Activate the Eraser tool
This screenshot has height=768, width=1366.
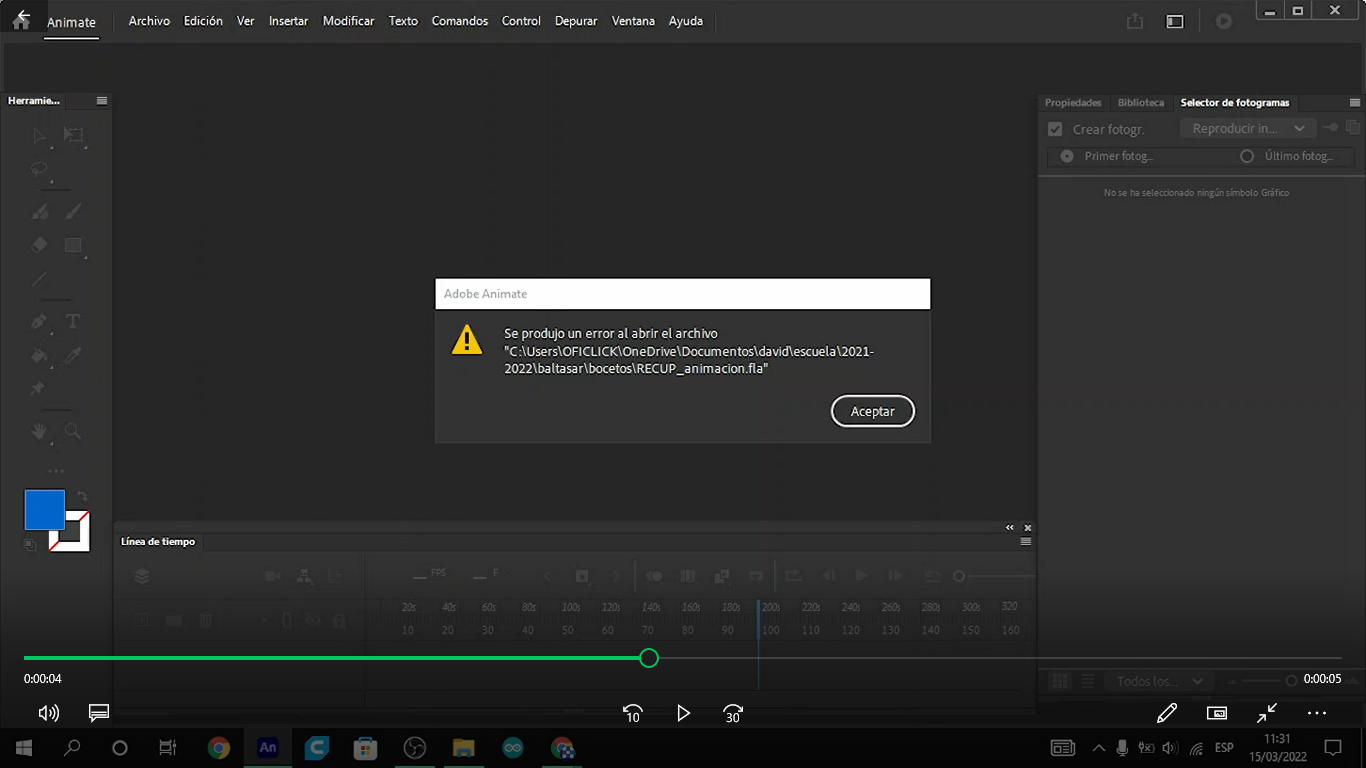(x=39, y=244)
